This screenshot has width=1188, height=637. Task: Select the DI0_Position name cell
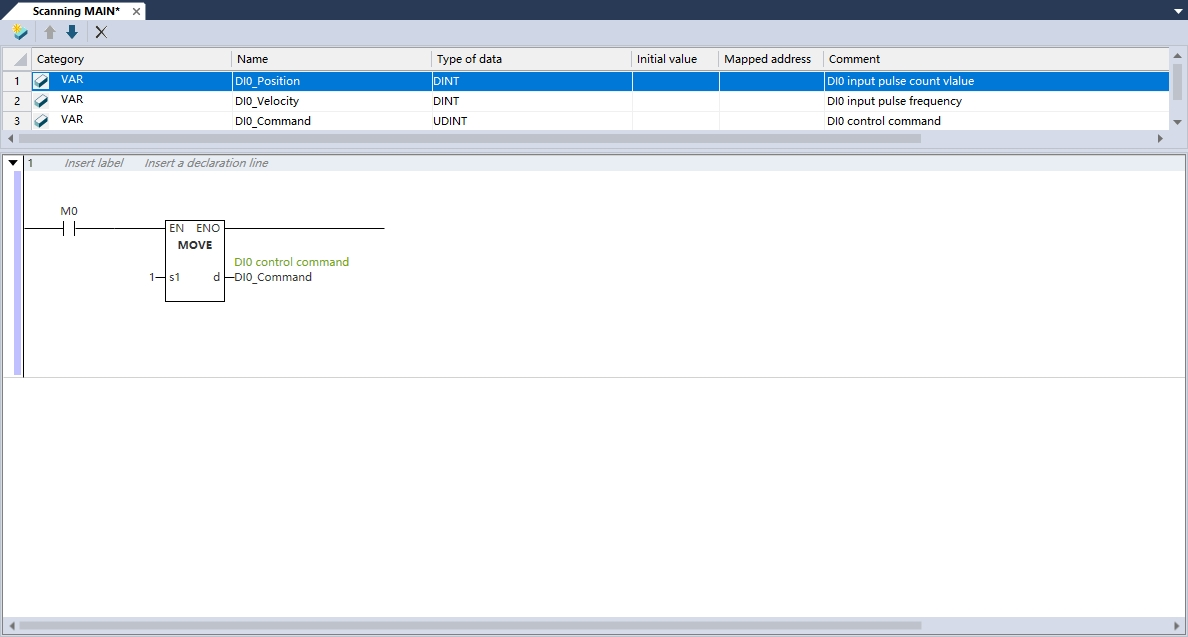tap(332, 81)
